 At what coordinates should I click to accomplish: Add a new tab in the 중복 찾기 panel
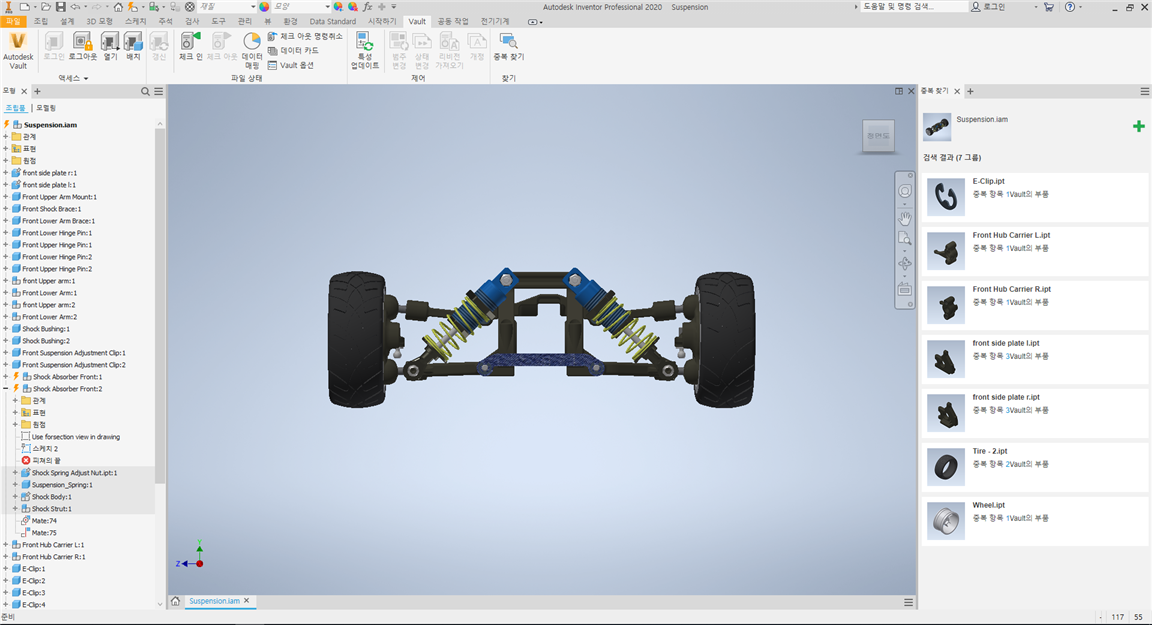pos(971,92)
